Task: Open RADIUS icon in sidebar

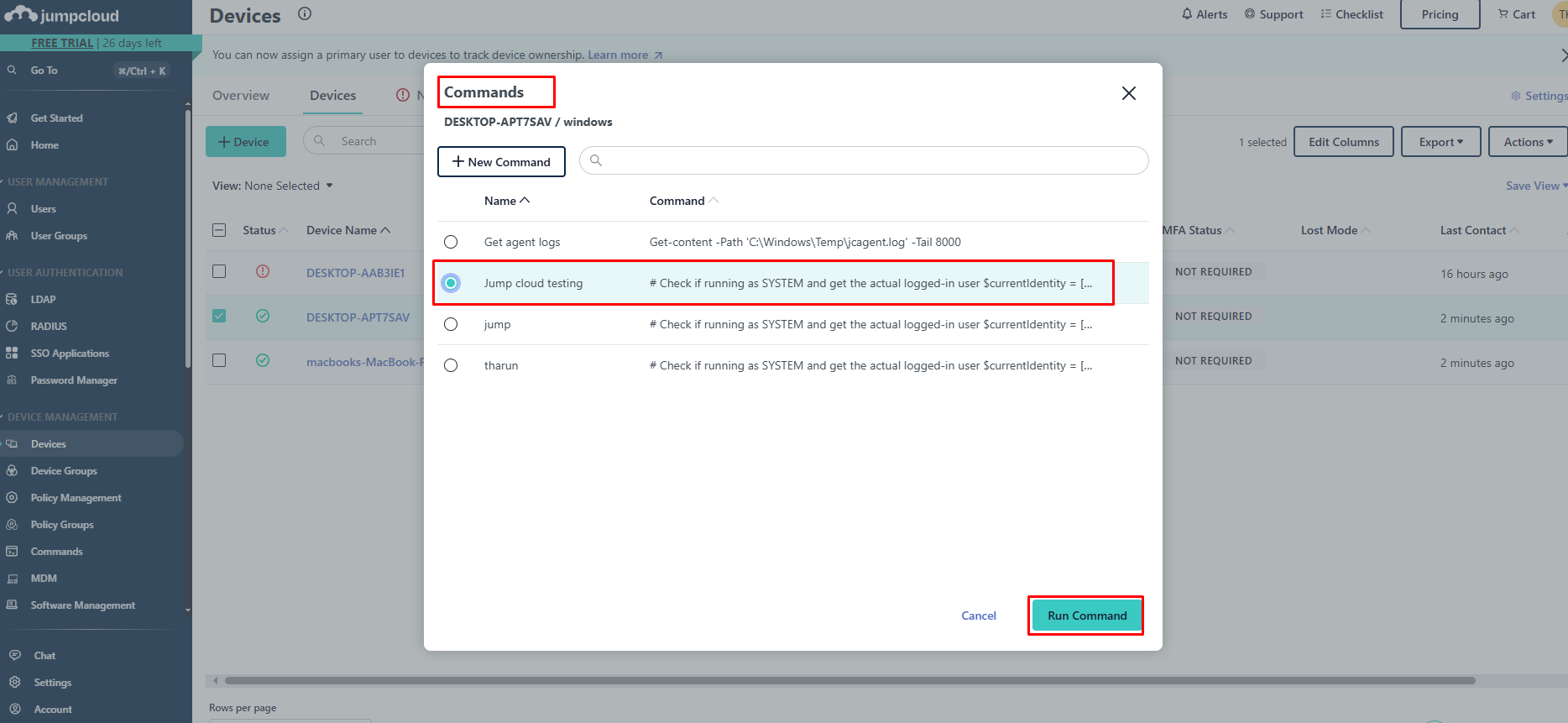Action: click(x=12, y=327)
